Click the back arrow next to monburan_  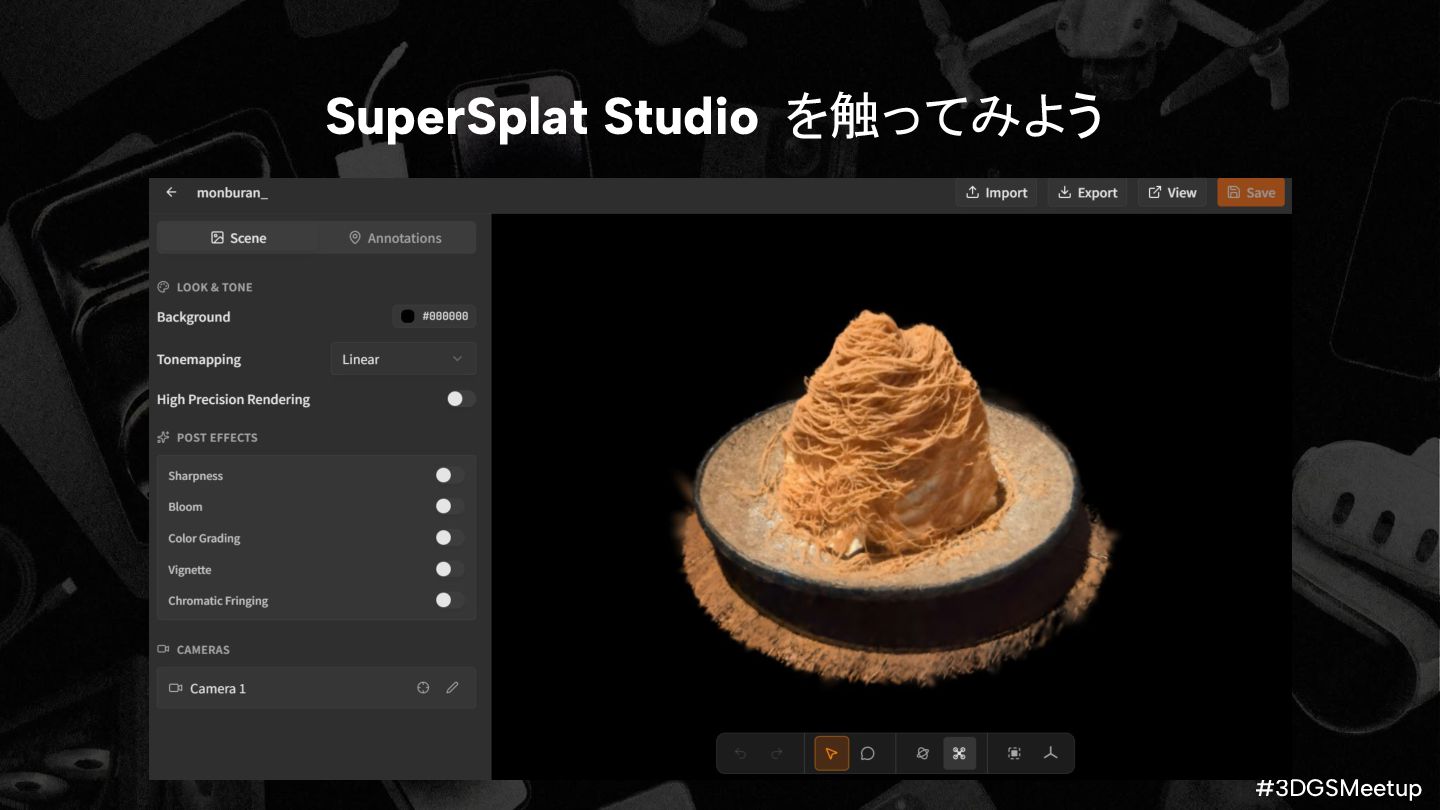point(171,193)
